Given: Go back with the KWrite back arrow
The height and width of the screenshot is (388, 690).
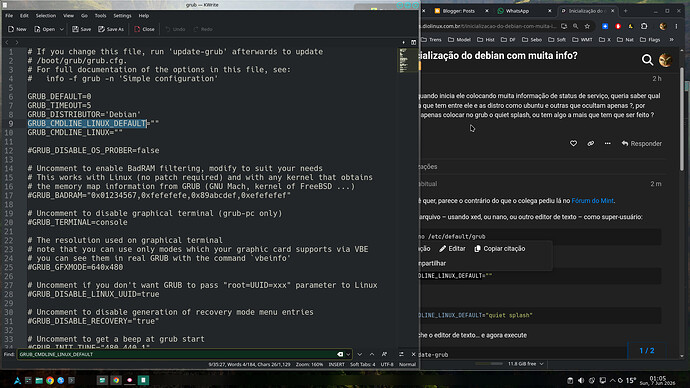Looking at the screenshot, I should click(7, 42).
